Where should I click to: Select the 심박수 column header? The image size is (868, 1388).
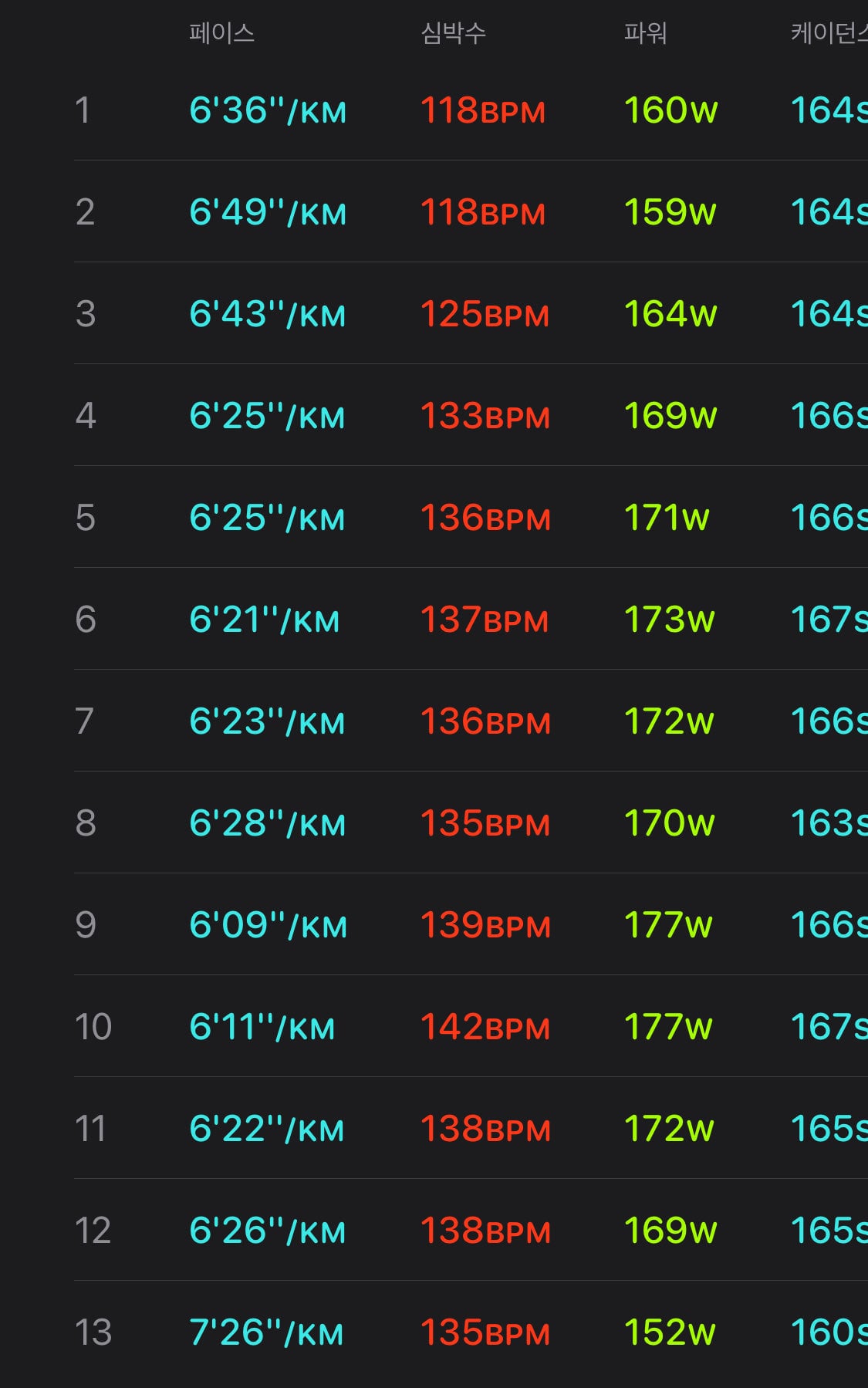click(453, 32)
